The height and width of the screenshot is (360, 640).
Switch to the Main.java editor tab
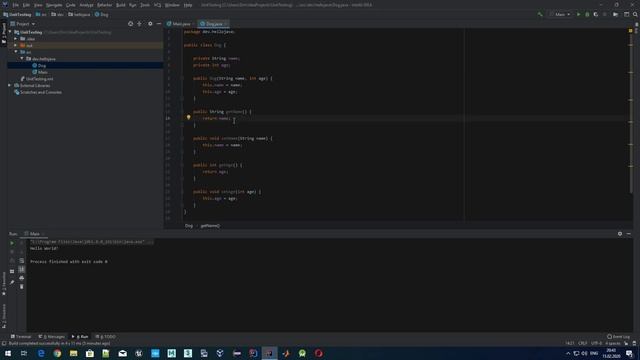point(181,24)
